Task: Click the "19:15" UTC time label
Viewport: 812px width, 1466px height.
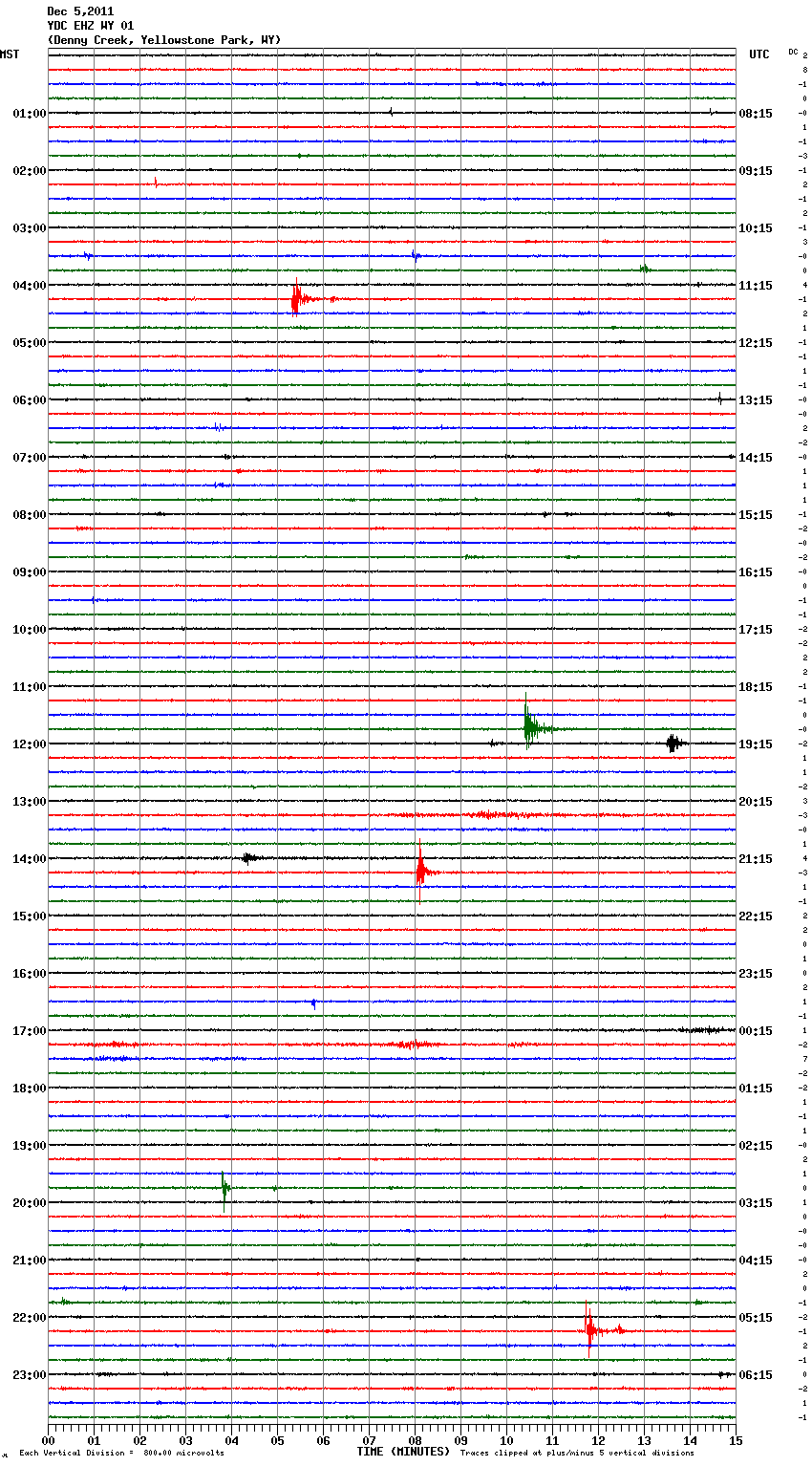Action: [x=756, y=744]
